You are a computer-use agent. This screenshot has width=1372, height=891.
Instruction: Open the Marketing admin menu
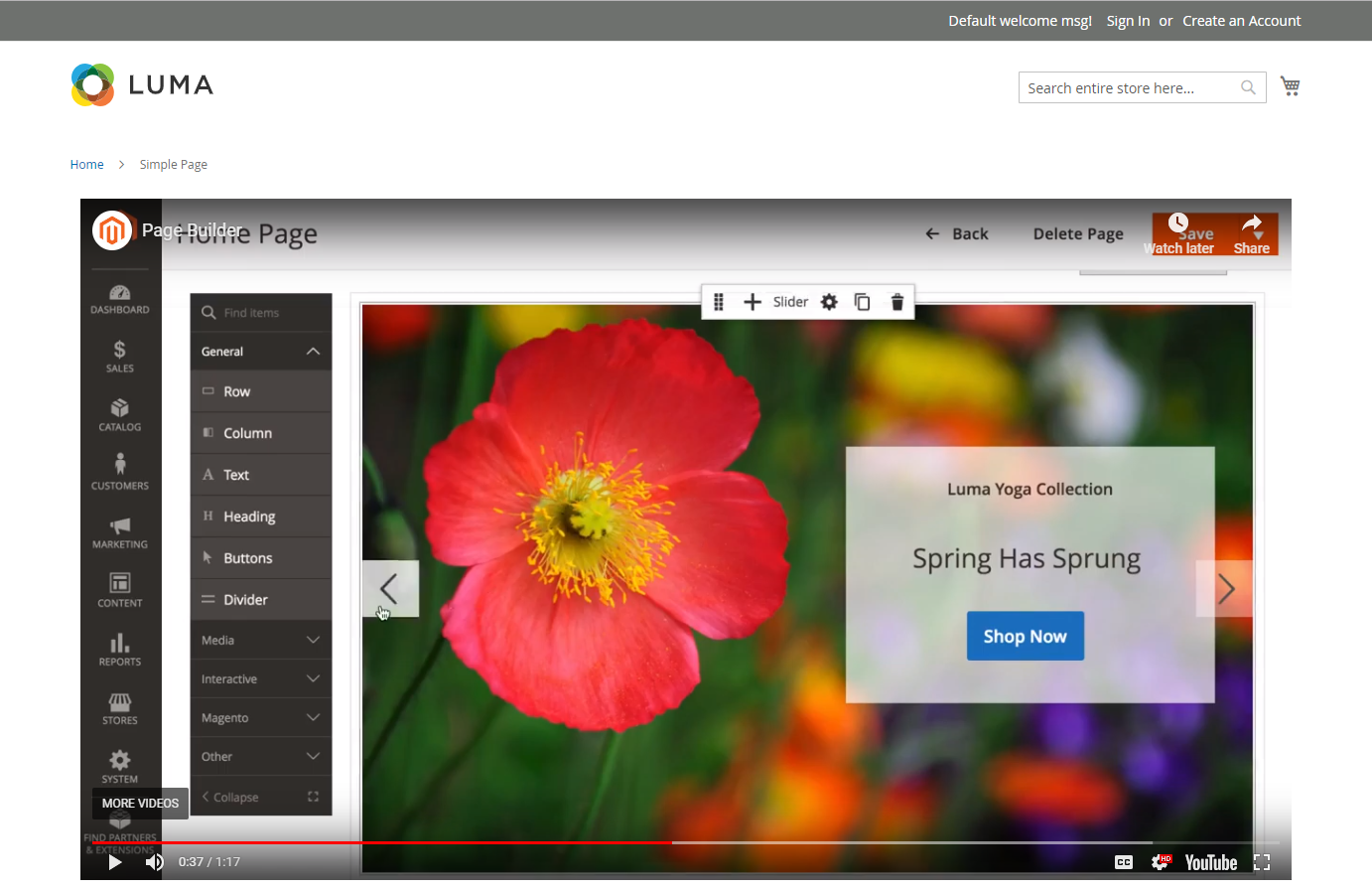(120, 532)
